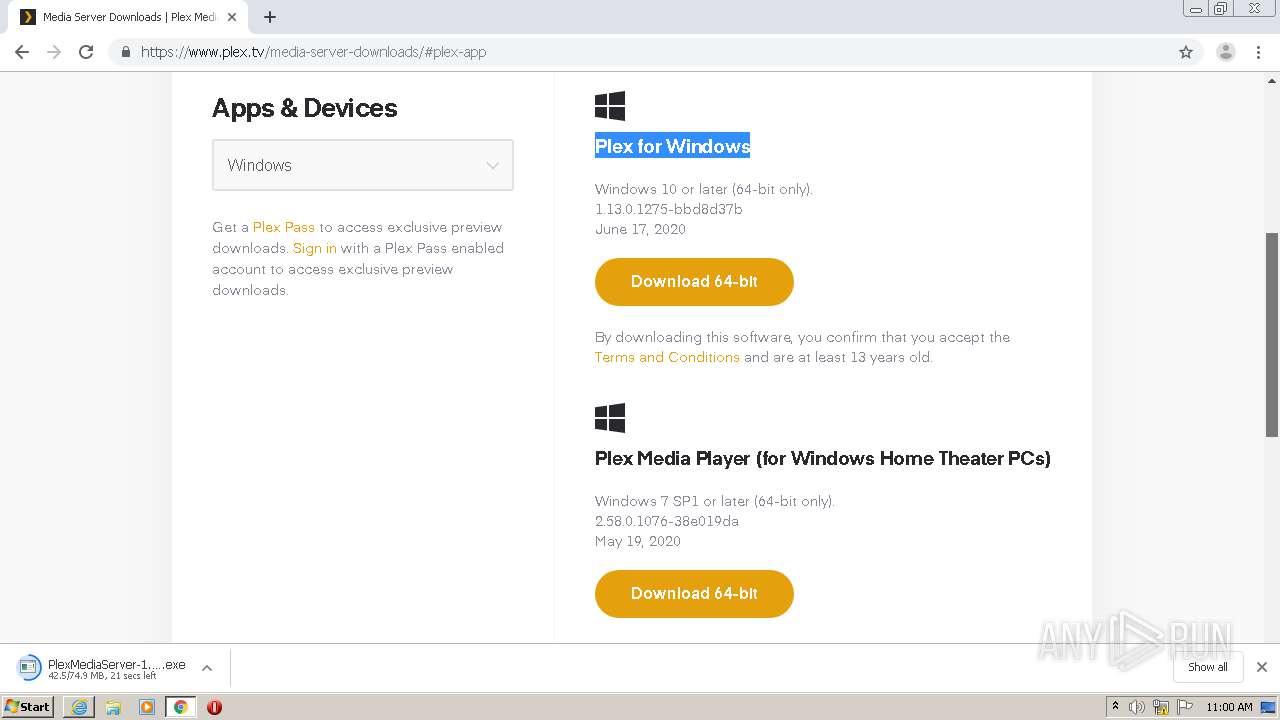Click the page vertical scrollbar thumb
The width and height of the screenshot is (1280, 720).
pos(1272,335)
